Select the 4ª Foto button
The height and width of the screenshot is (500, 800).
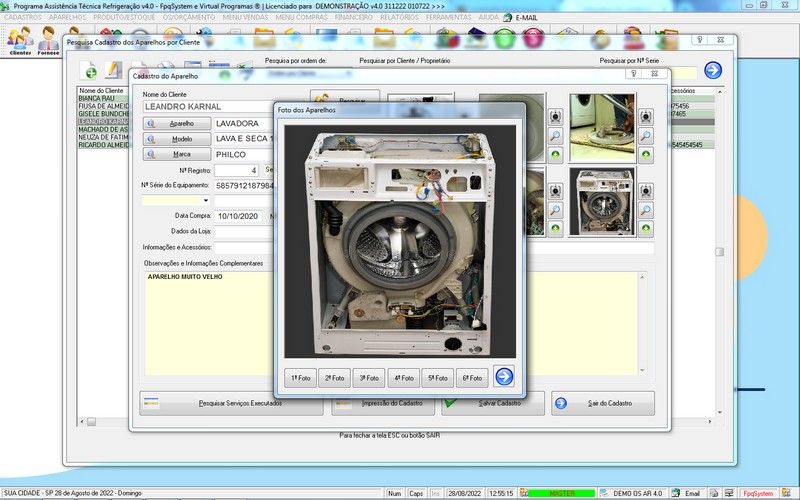point(403,378)
